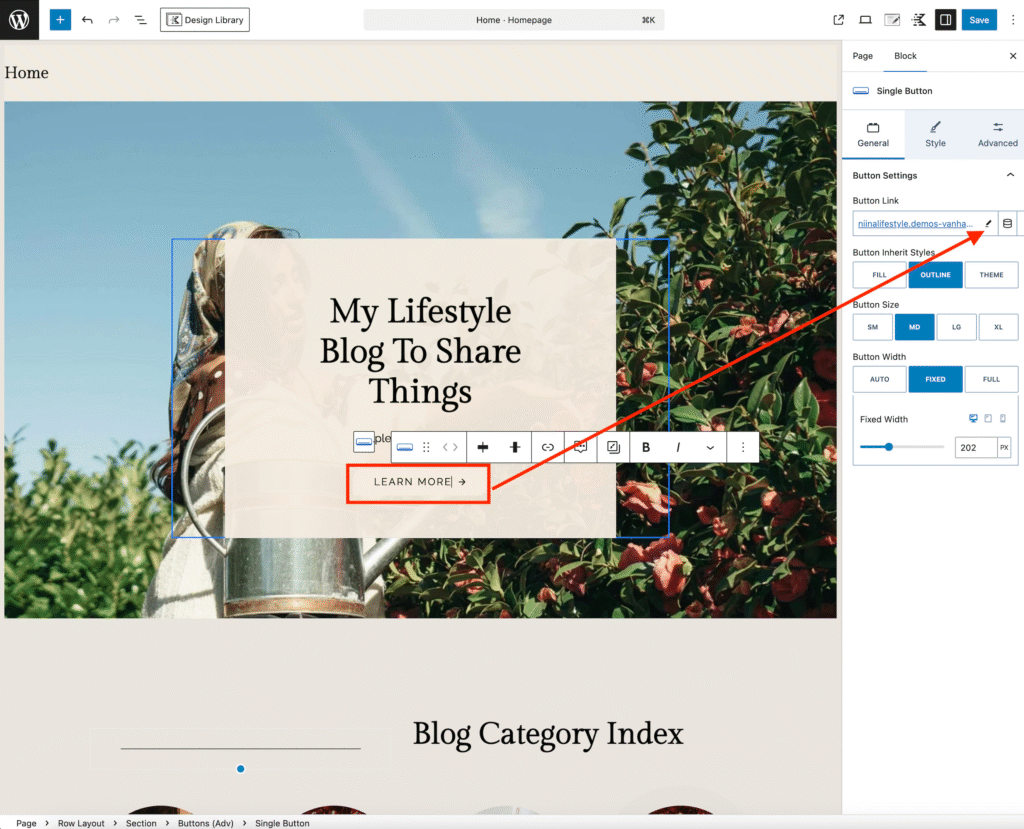Click the link icon in block toolbar
The width and height of the screenshot is (1024, 829).
(x=547, y=447)
